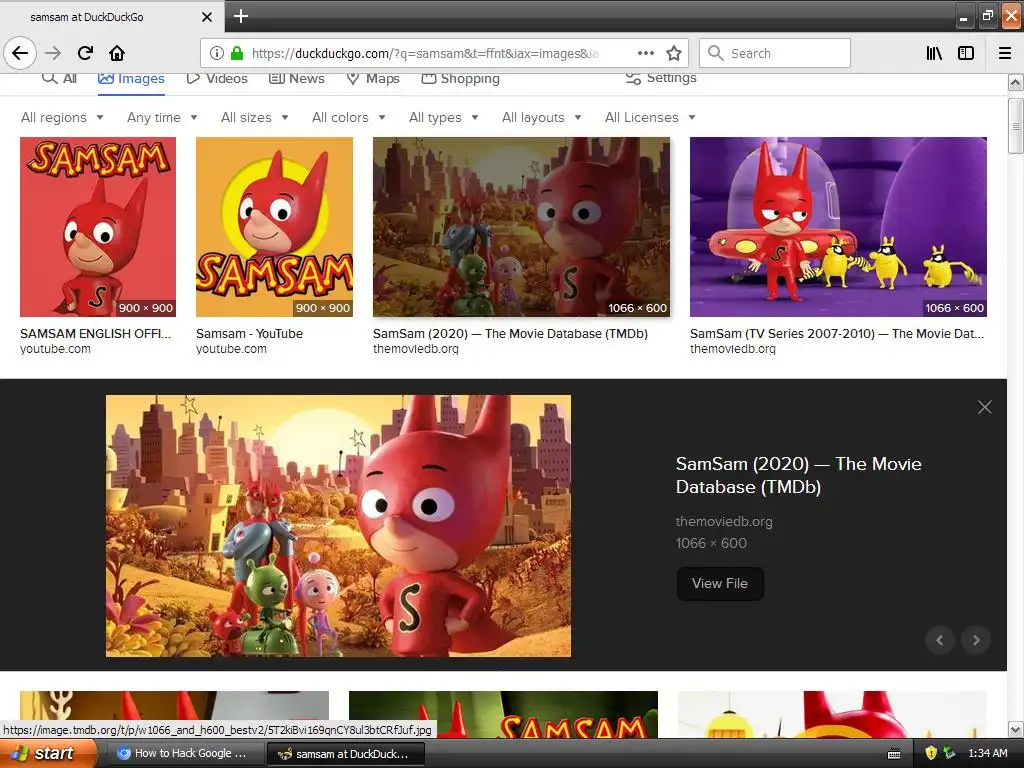
Task: Open a new browser tab
Action: pos(240,16)
